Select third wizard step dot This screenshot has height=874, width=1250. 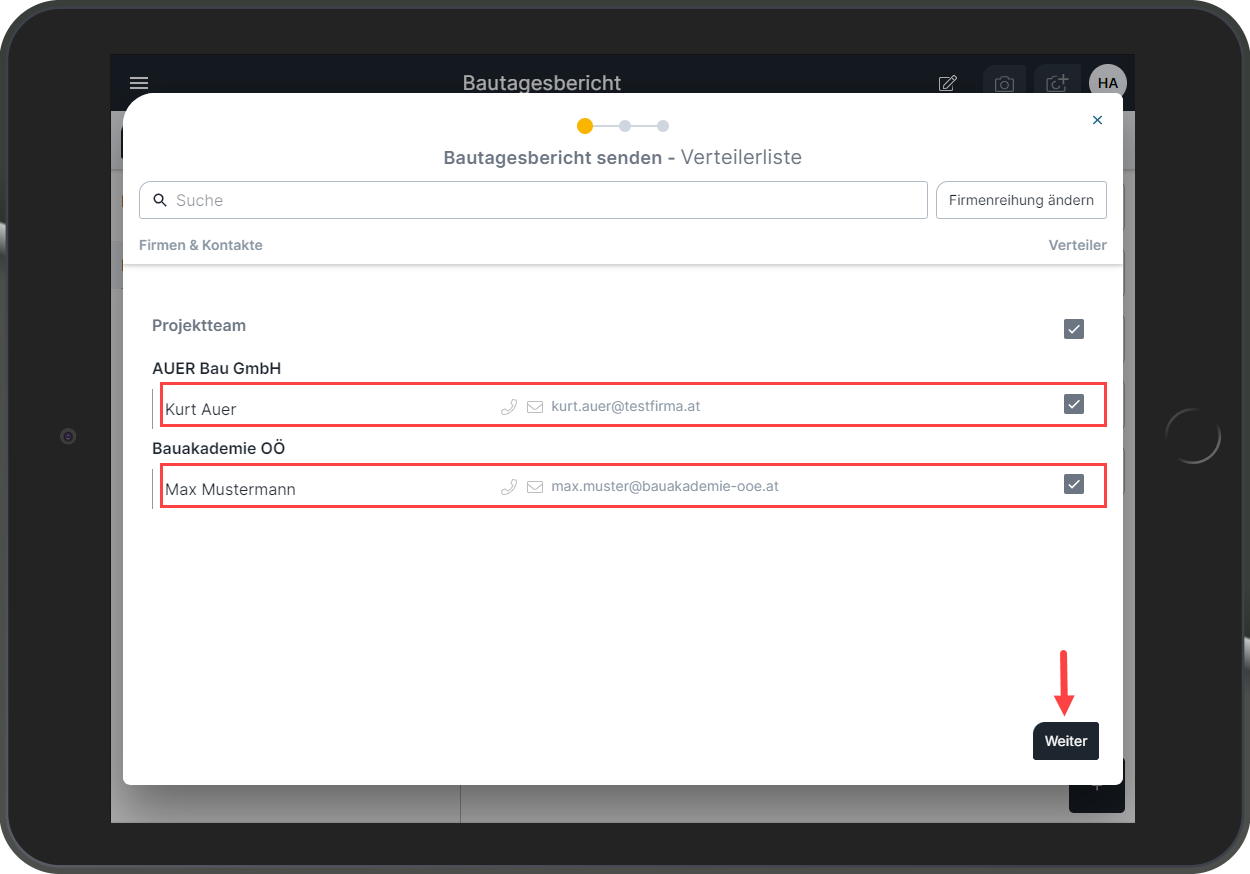(x=663, y=126)
